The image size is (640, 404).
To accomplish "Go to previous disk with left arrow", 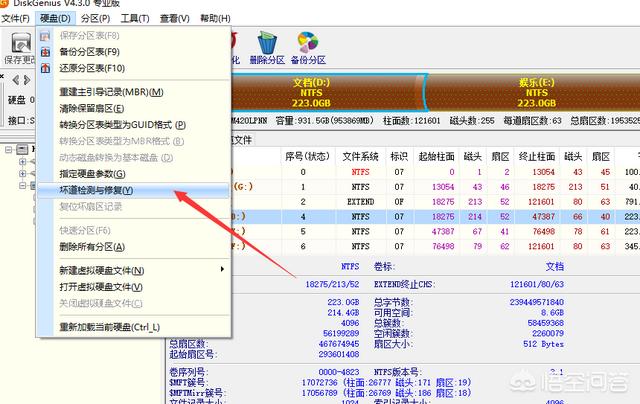I will click(x=16, y=80).
